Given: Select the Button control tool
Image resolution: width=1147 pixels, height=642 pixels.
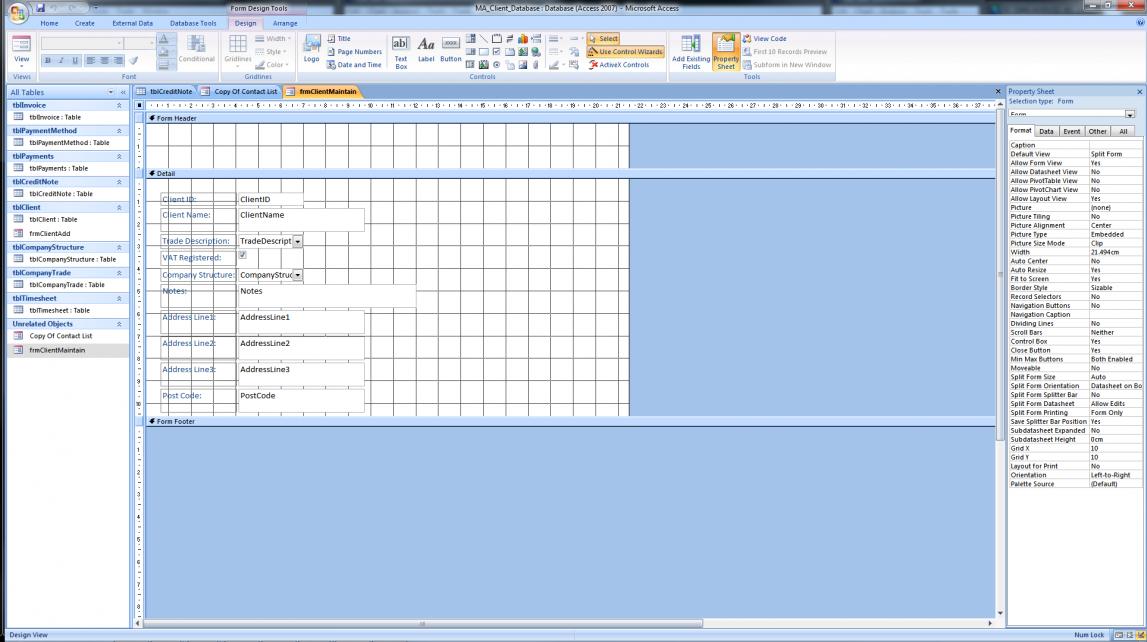Looking at the screenshot, I should 451,49.
